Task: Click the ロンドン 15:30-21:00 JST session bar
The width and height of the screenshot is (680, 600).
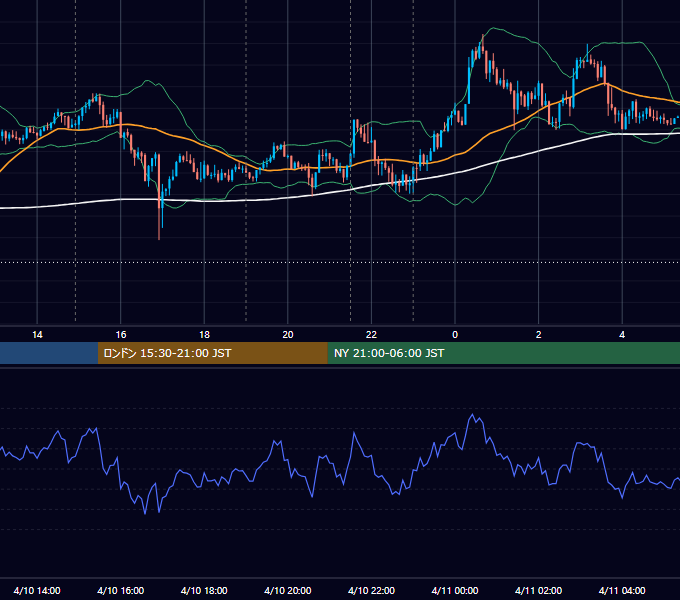Action: [x=212, y=353]
